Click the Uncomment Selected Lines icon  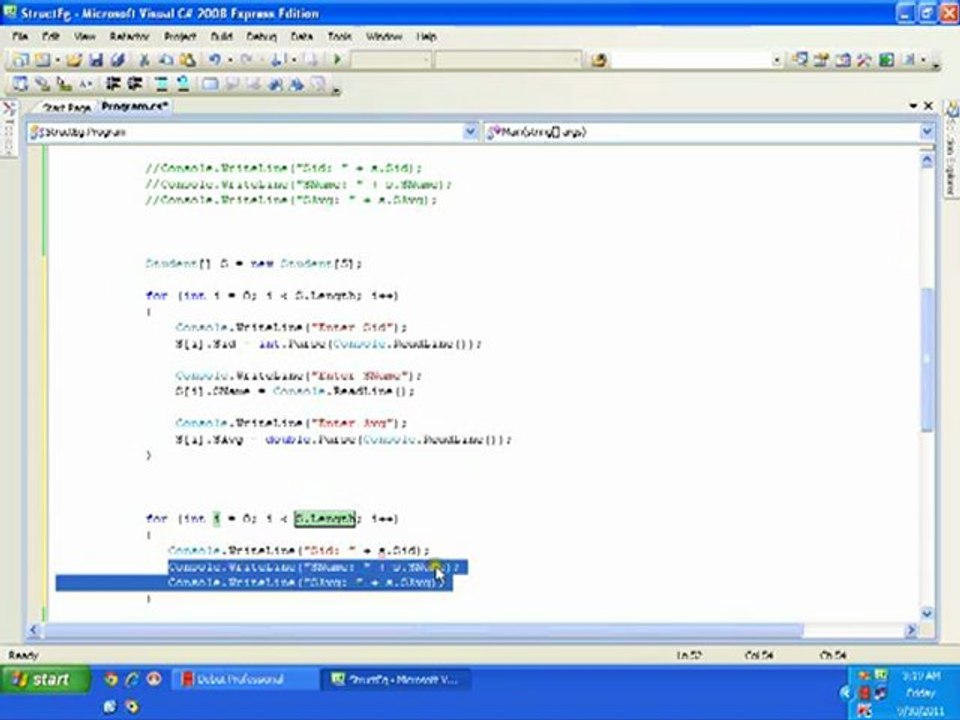182,84
